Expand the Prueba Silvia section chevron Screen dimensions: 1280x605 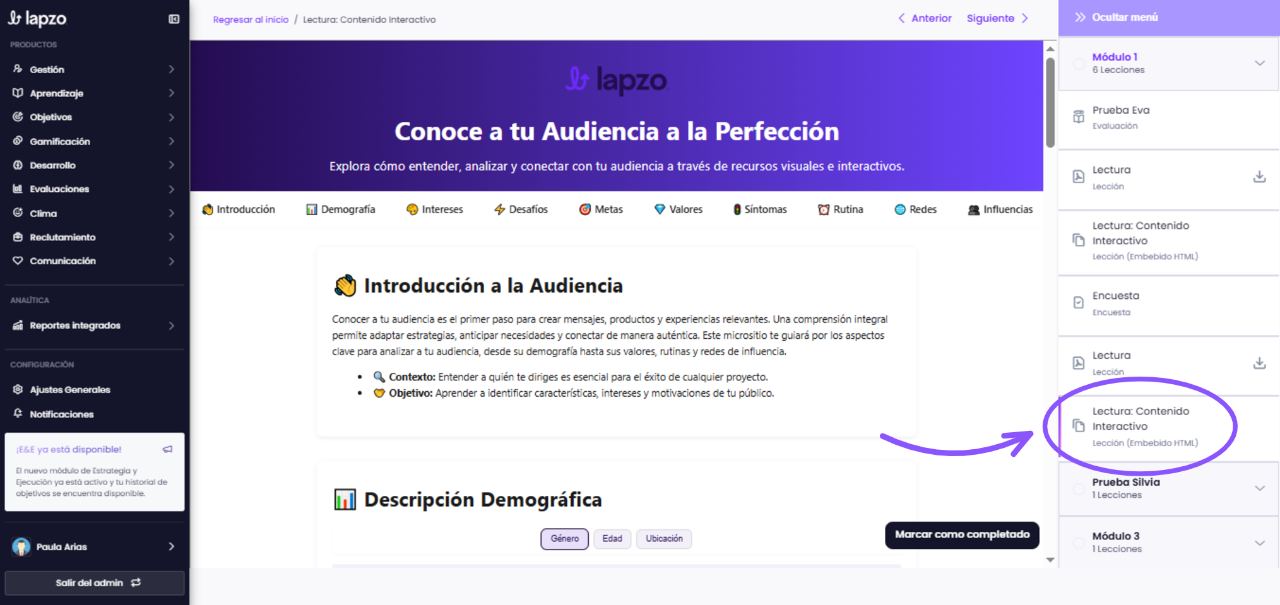tap(1259, 488)
